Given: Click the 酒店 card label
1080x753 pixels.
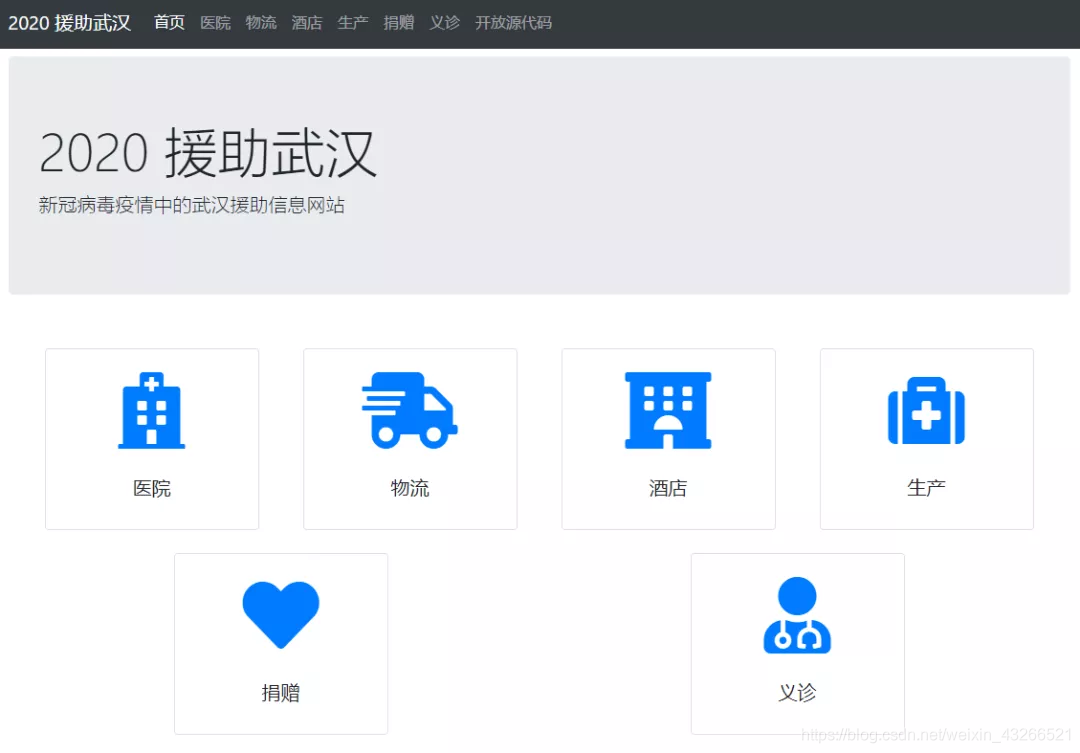Looking at the screenshot, I should point(668,488).
